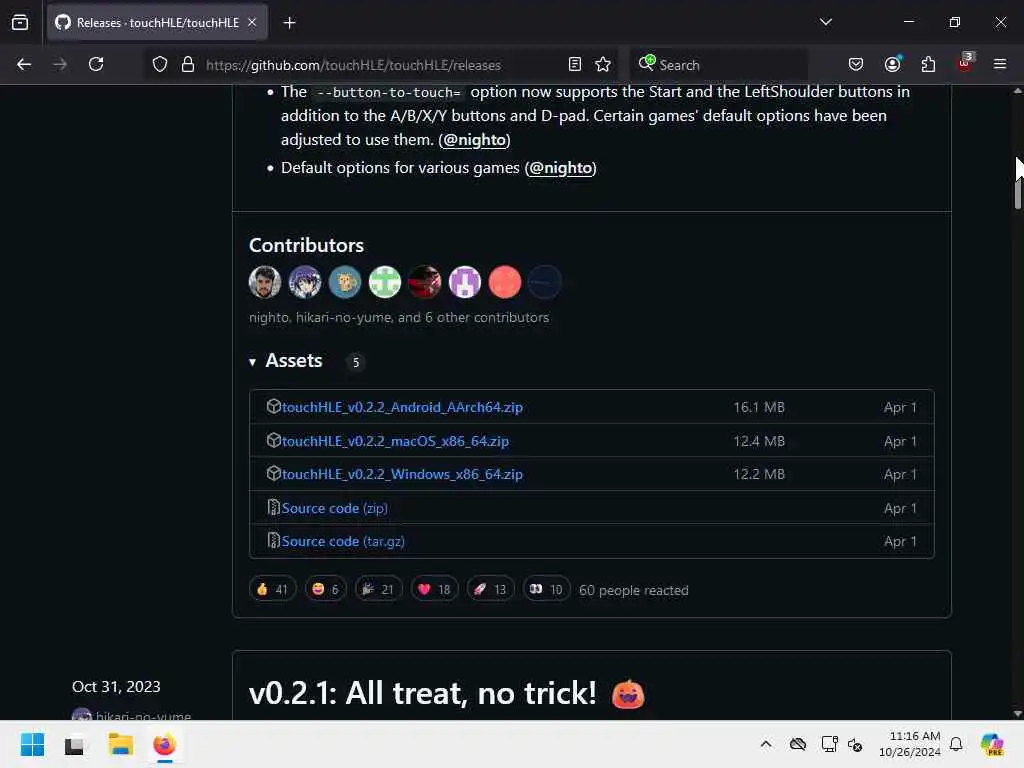Click the '60 people reacted' text
The height and width of the screenshot is (768, 1024).
[633, 590]
